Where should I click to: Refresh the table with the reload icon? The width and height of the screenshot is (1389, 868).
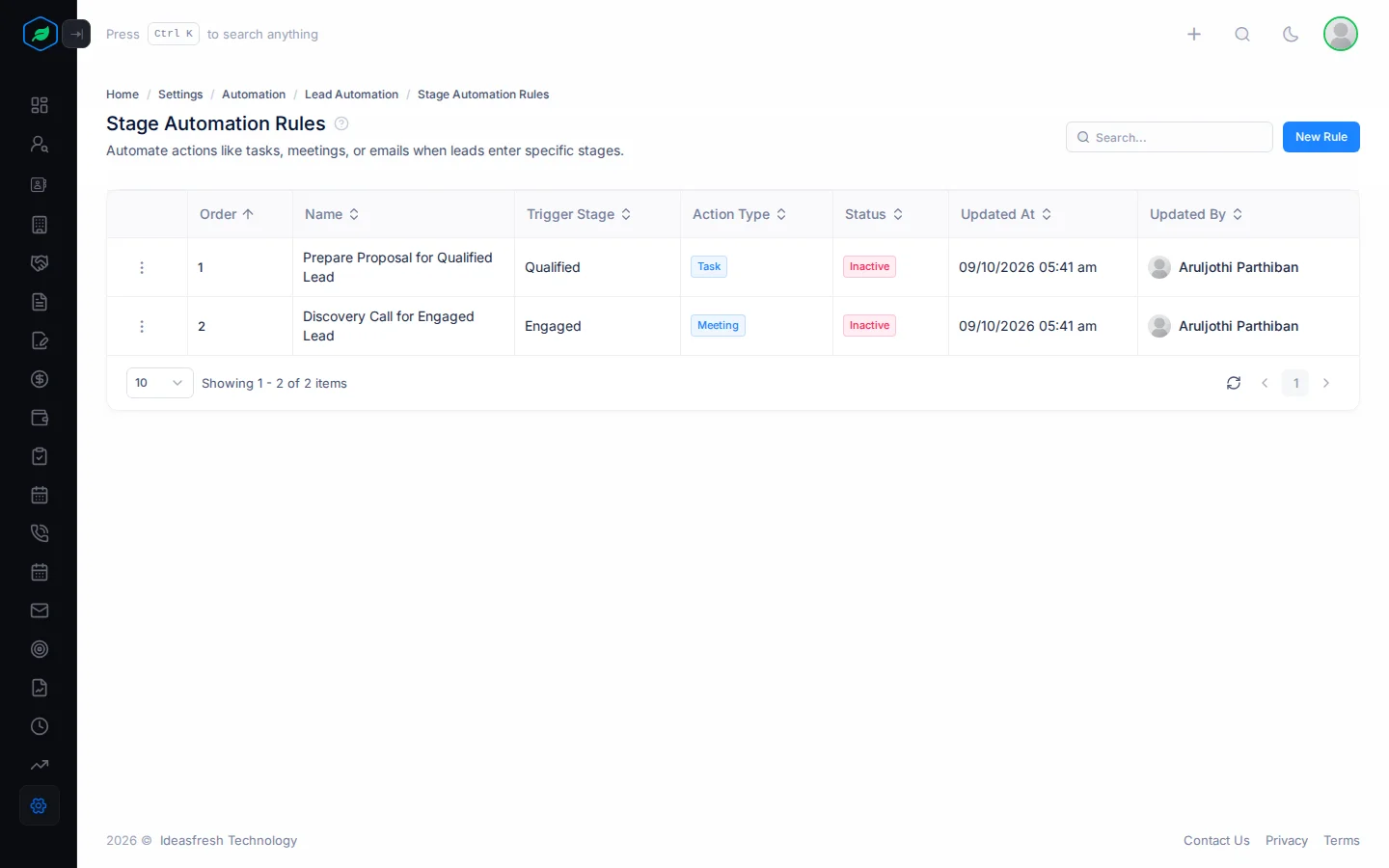coord(1234,383)
